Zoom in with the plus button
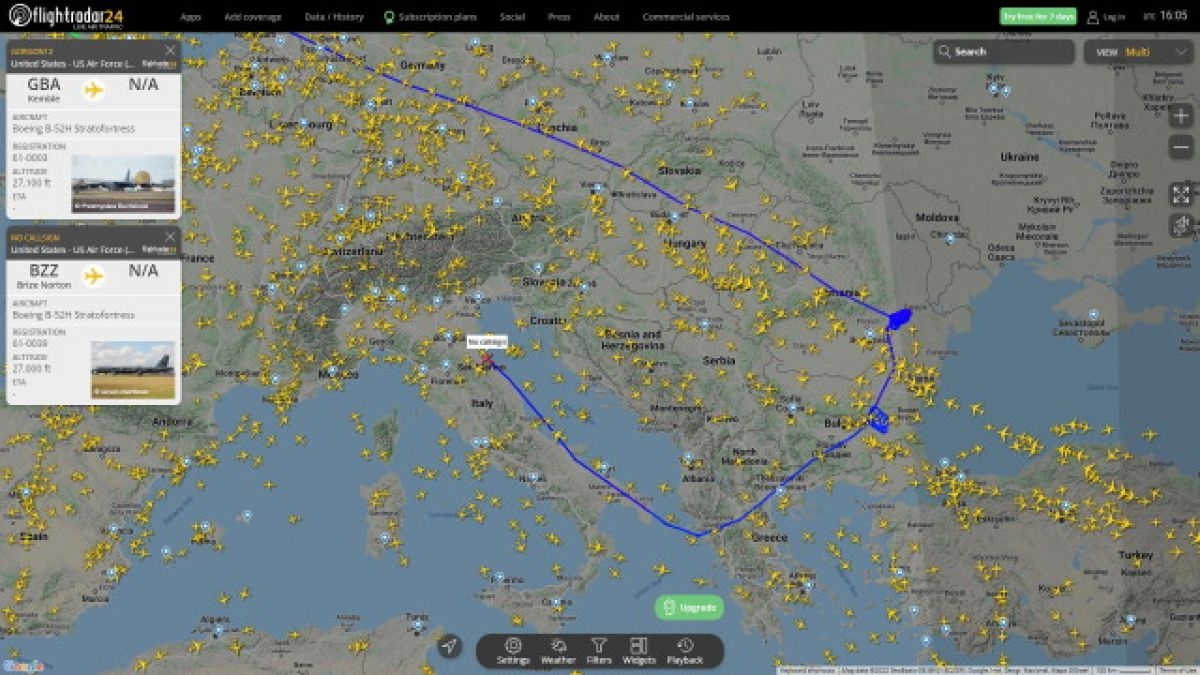Image resolution: width=1200 pixels, height=675 pixels. [x=1181, y=116]
